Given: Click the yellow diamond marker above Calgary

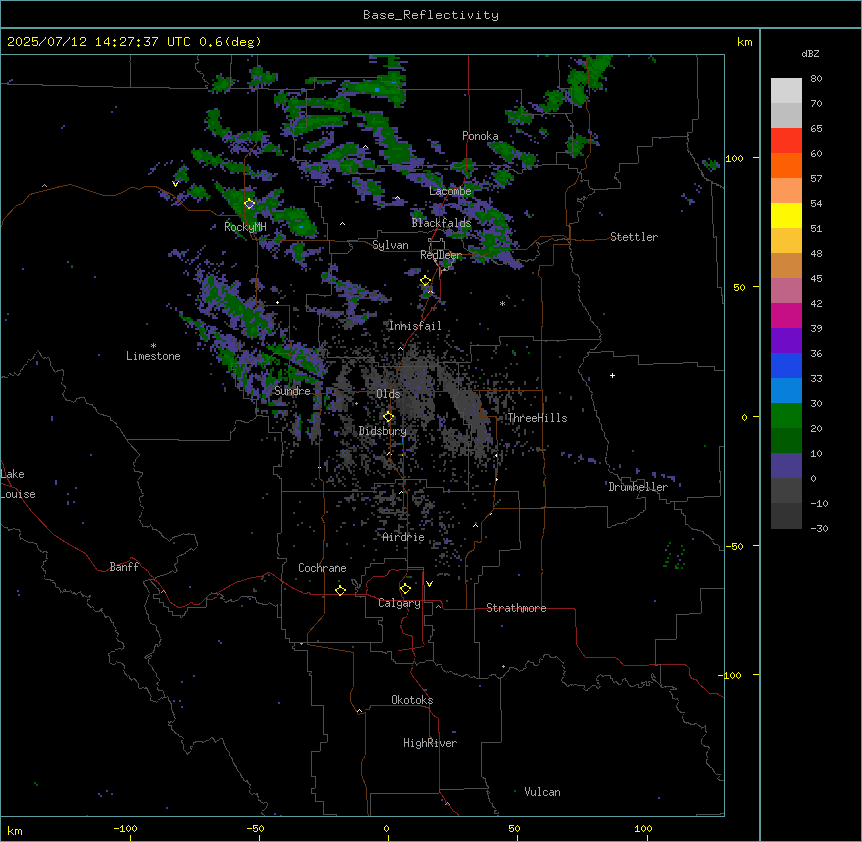Looking at the screenshot, I should pos(405,589).
